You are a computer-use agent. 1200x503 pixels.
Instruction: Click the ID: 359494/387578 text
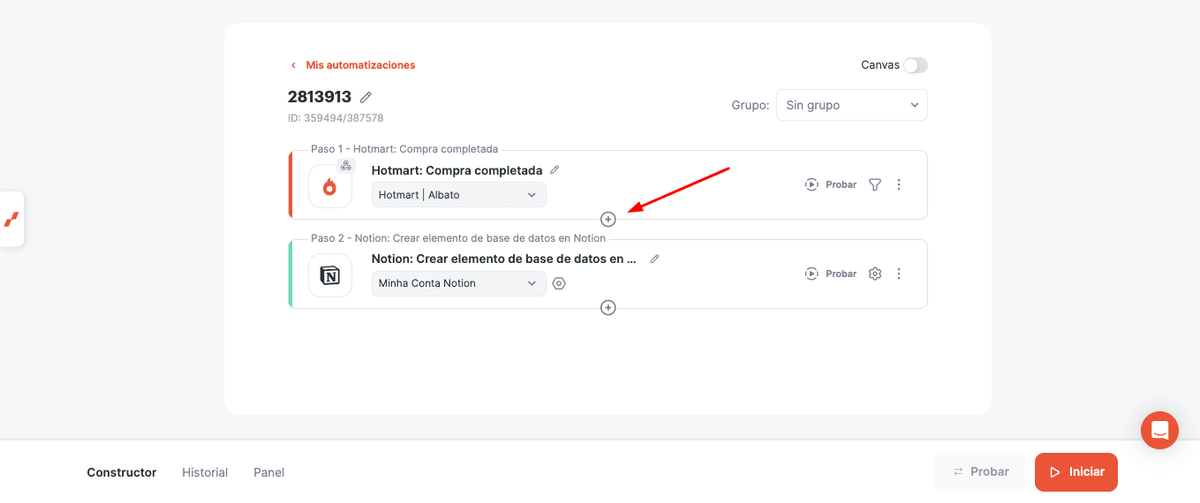click(336, 118)
